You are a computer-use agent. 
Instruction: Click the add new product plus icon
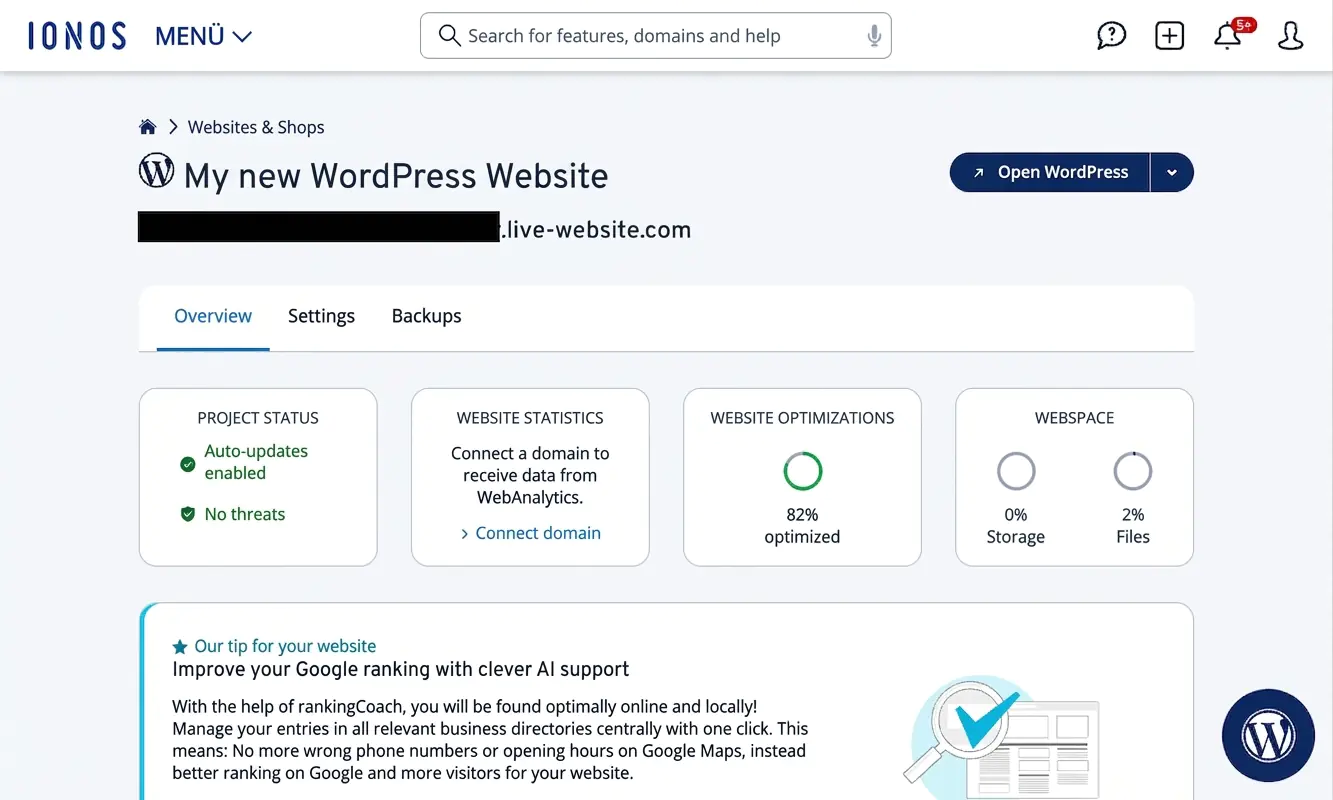click(x=1169, y=35)
